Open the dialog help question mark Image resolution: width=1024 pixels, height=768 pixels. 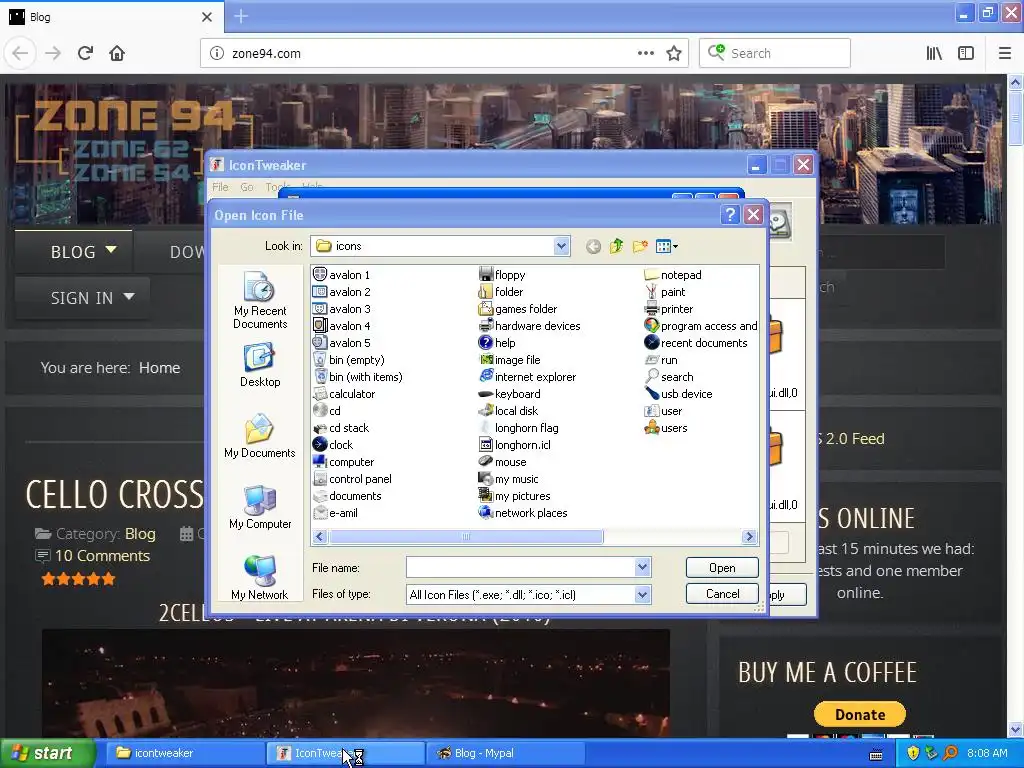click(x=730, y=215)
